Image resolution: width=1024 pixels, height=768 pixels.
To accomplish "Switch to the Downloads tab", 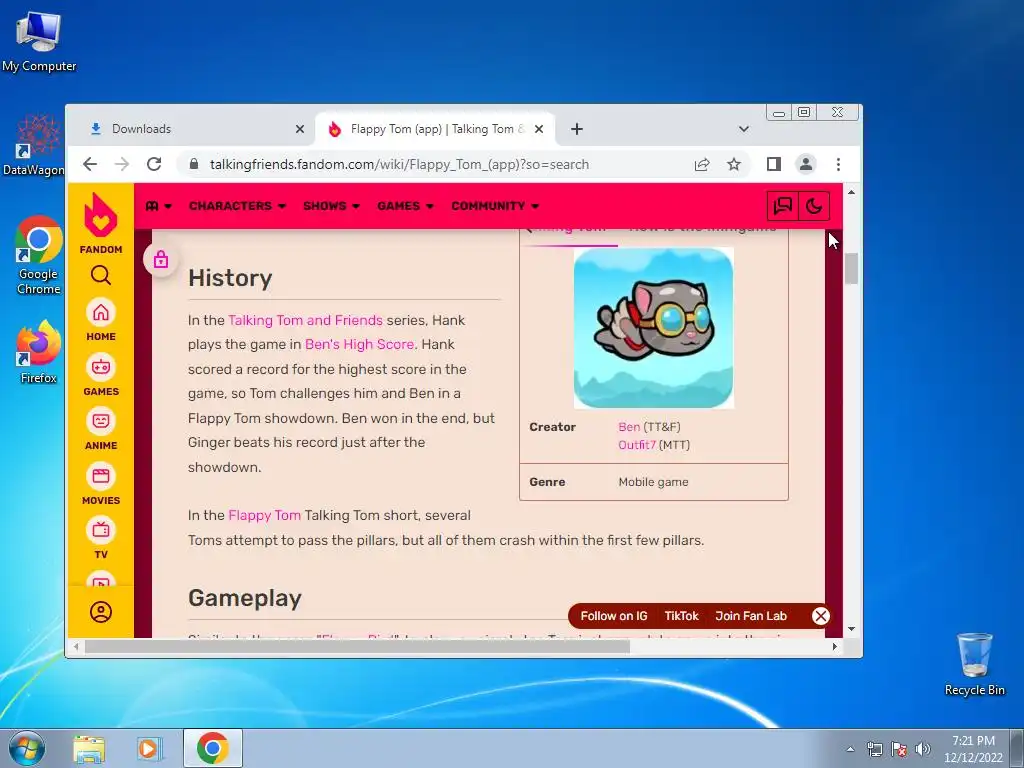I will 191,129.
